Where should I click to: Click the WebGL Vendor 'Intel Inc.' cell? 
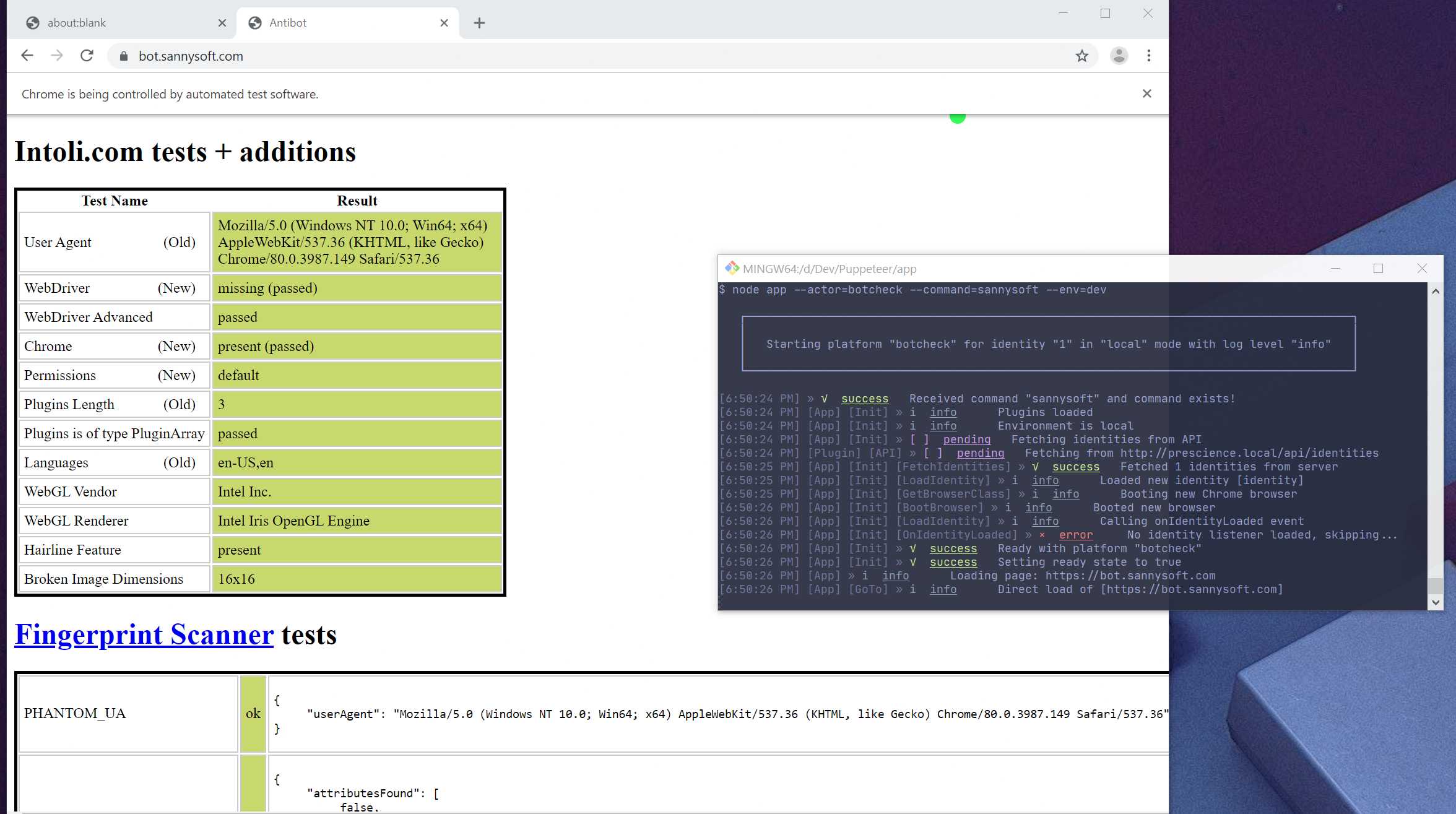click(357, 491)
